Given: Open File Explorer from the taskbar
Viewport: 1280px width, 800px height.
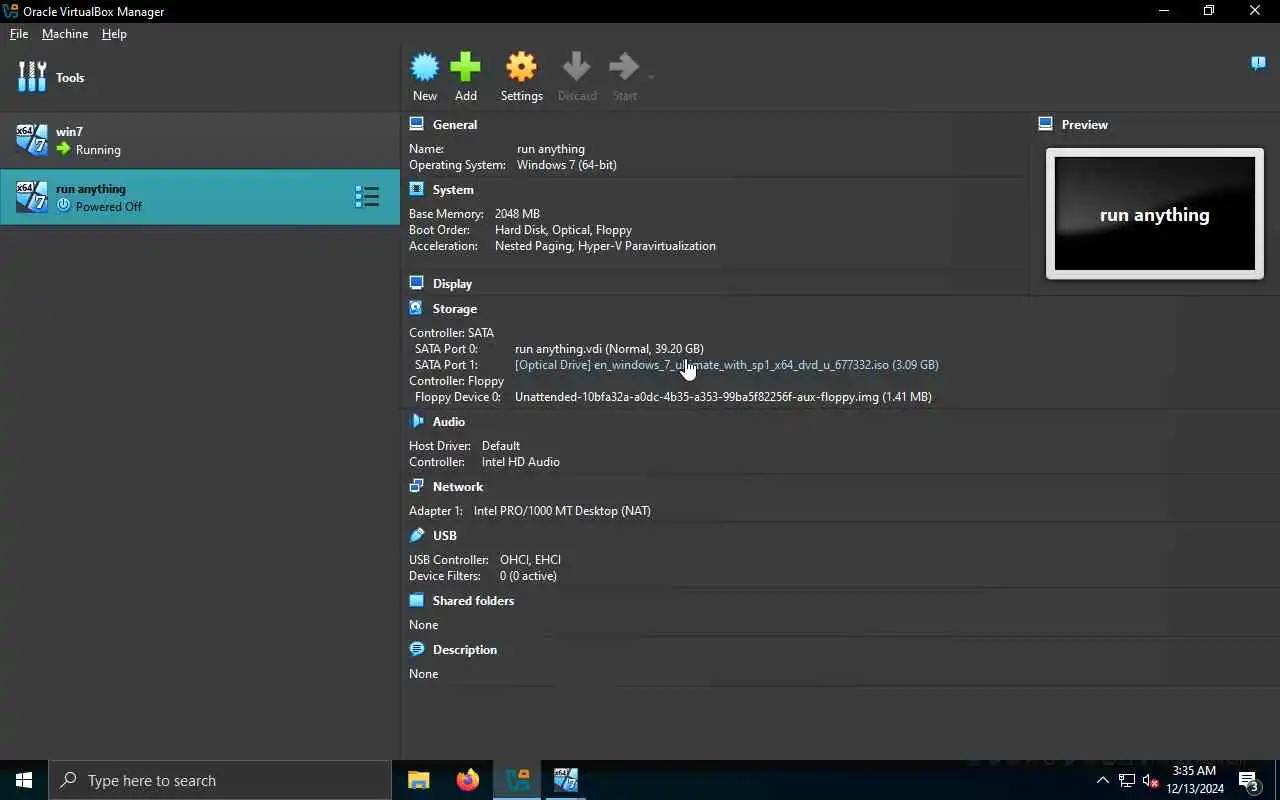Looking at the screenshot, I should coord(419,780).
